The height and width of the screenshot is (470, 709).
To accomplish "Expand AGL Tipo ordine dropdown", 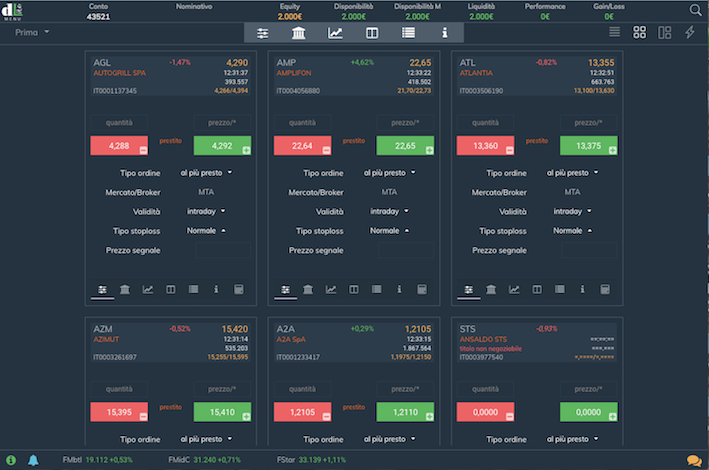I will pyautogui.click(x=206, y=173).
